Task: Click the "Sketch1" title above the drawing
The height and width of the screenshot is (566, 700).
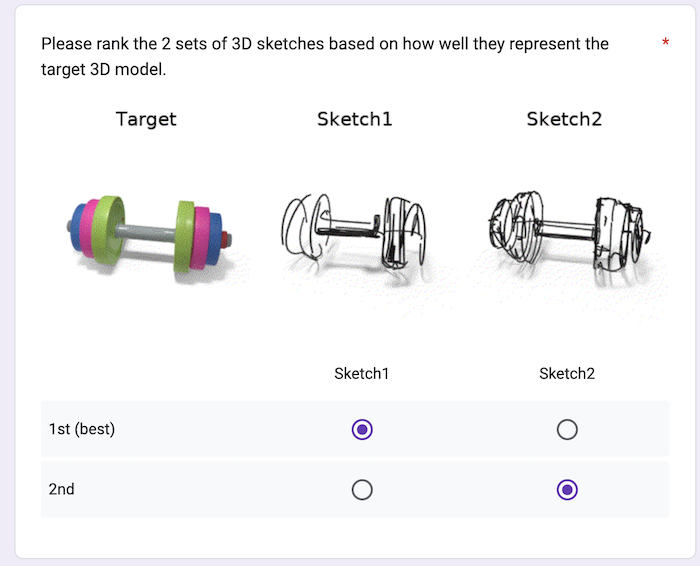Action: 355,119
